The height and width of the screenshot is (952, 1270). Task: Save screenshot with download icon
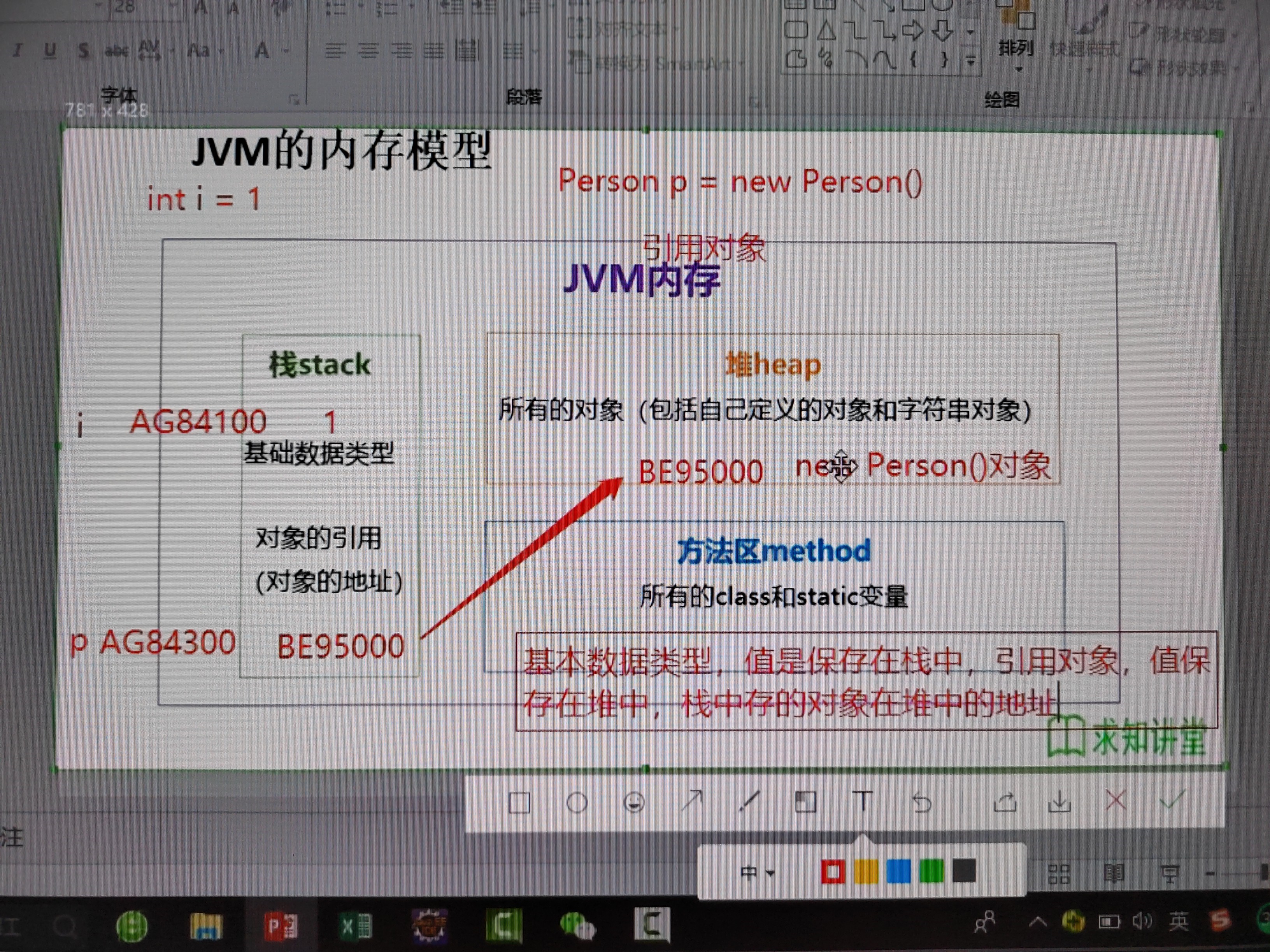click(1059, 801)
